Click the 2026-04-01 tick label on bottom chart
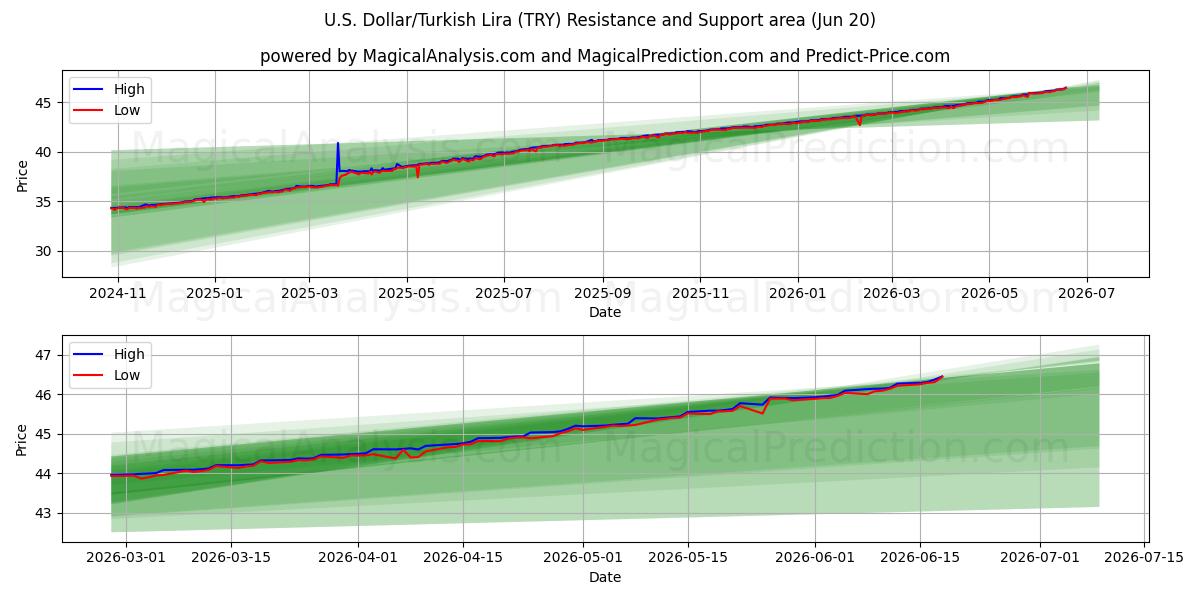This screenshot has width=1200, height=600. pyautogui.click(x=359, y=558)
